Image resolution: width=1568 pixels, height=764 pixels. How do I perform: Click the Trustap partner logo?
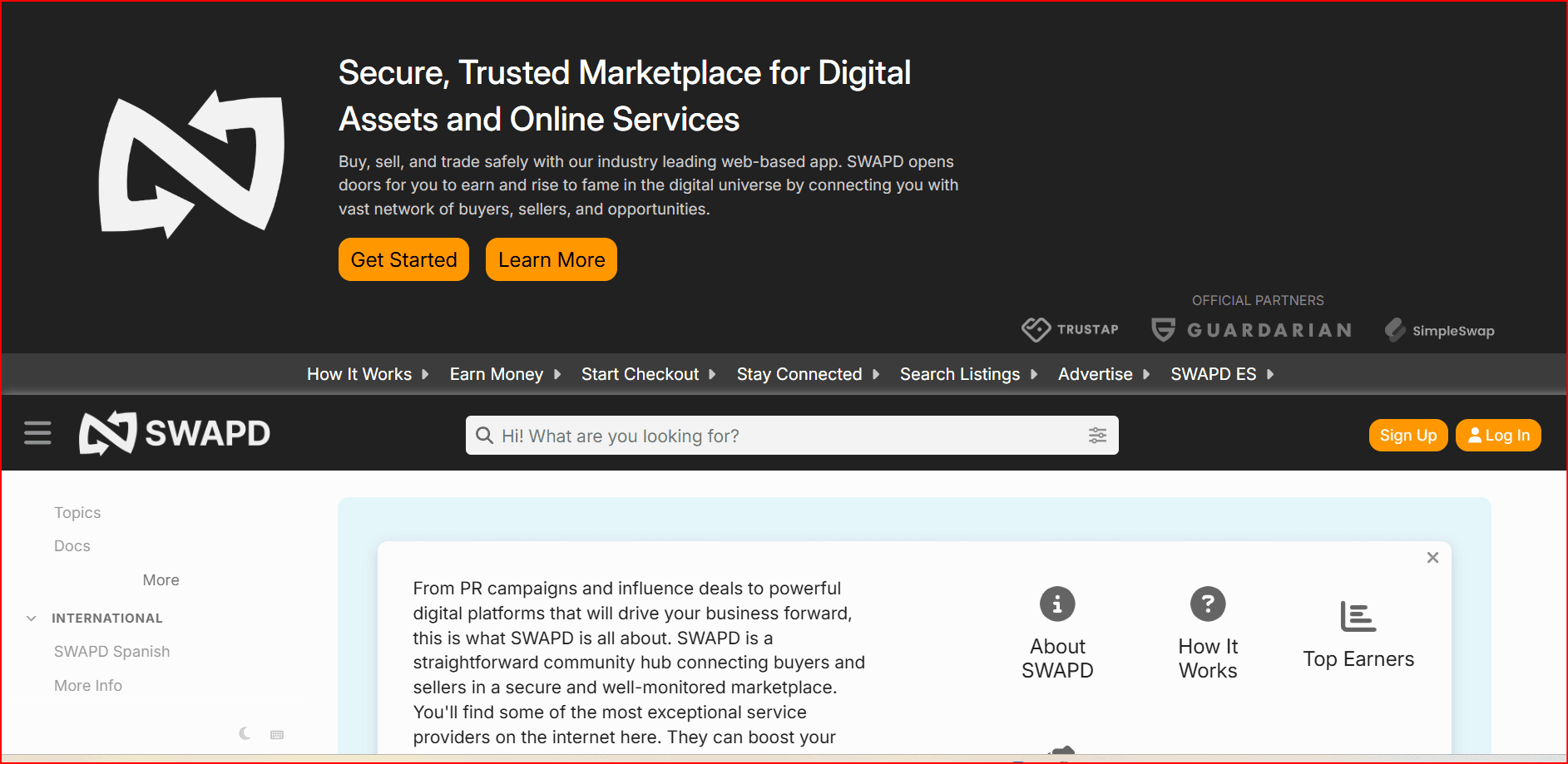tap(1070, 330)
